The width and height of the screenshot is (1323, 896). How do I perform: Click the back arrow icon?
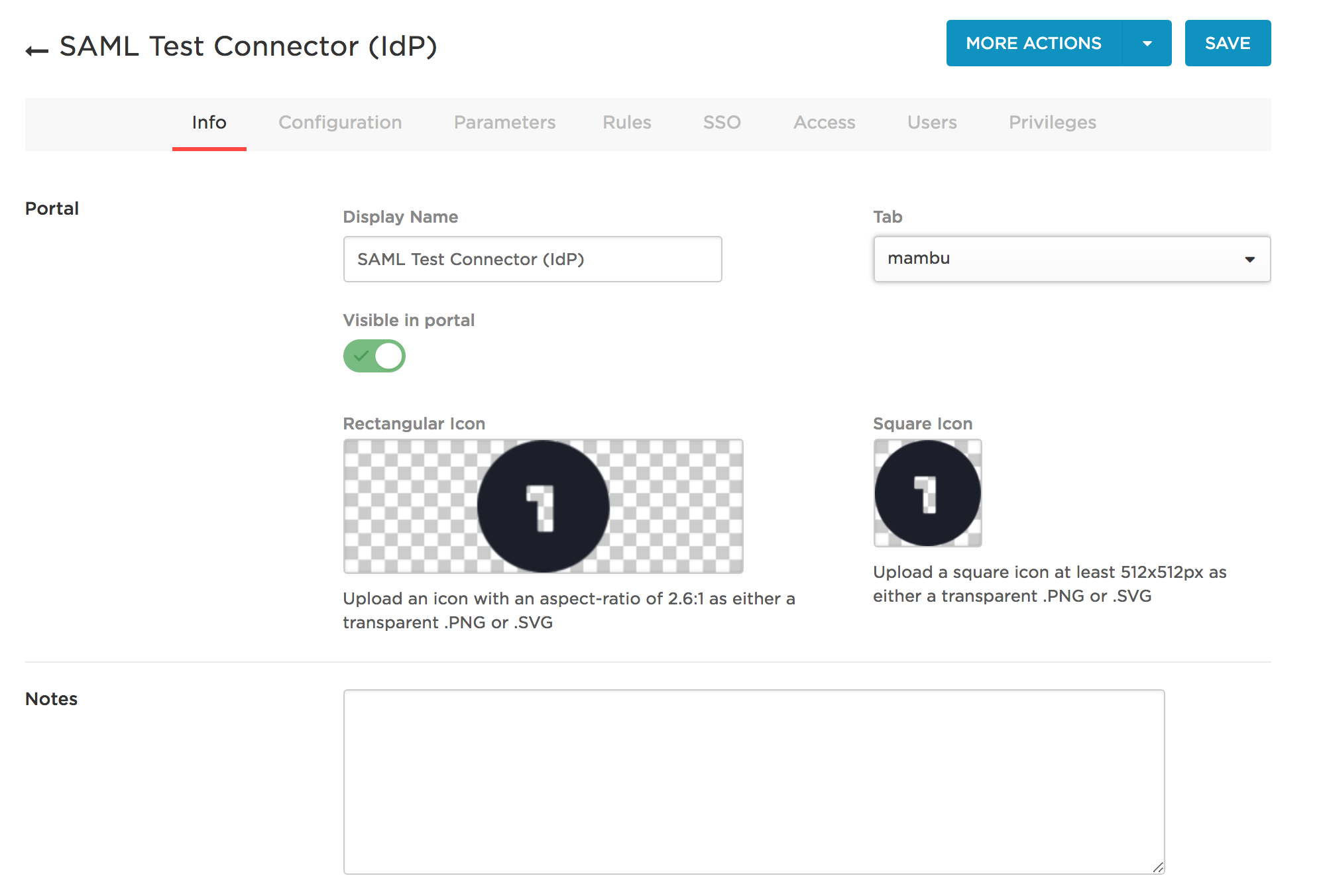point(37,50)
